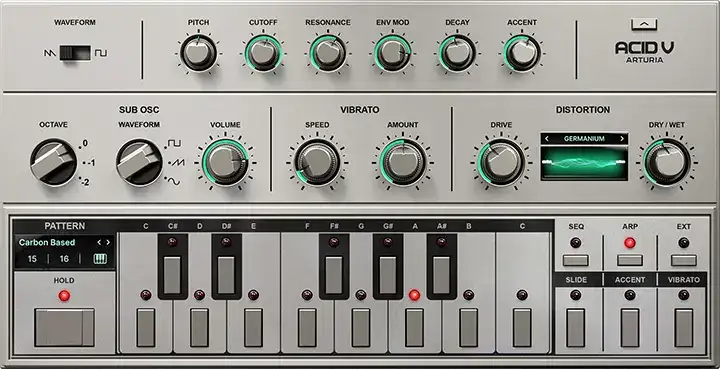Click pattern number 16
The width and height of the screenshot is (720, 369).
pos(64,259)
